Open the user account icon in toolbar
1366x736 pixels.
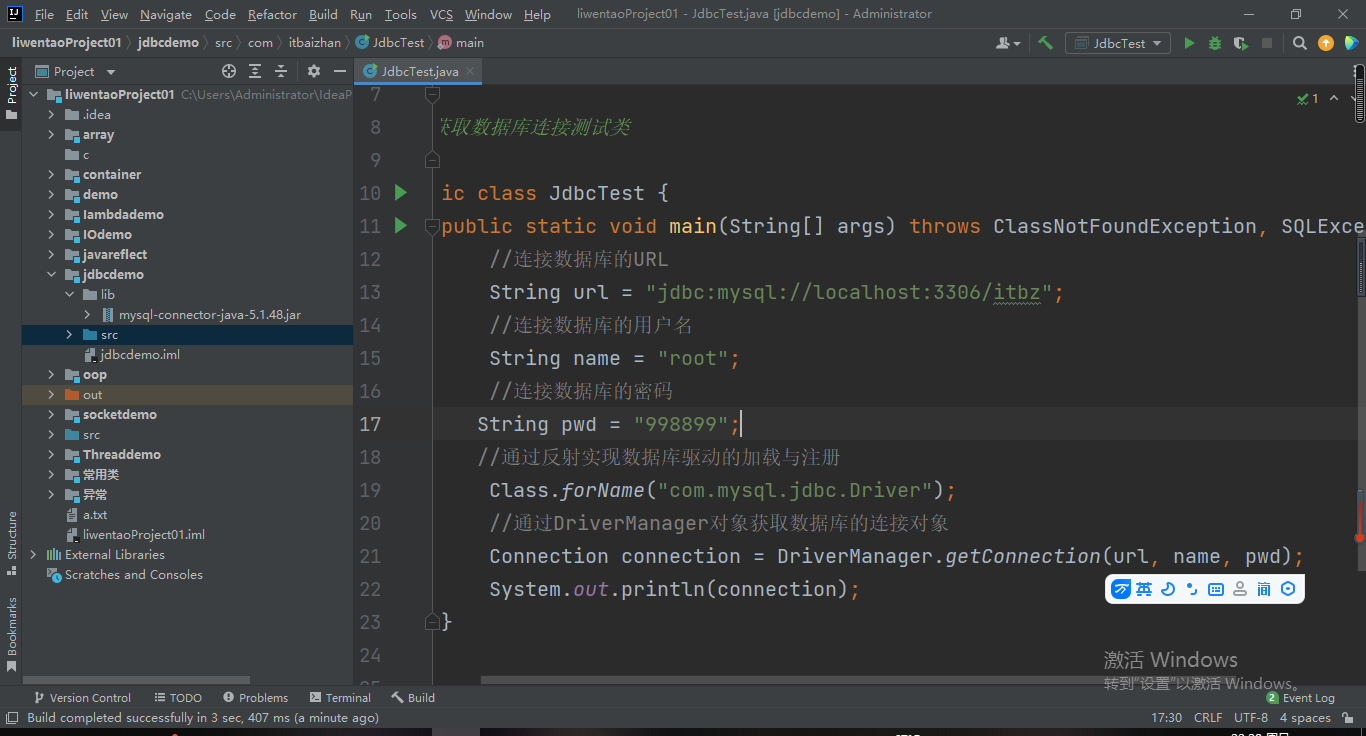[x=1008, y=43]
